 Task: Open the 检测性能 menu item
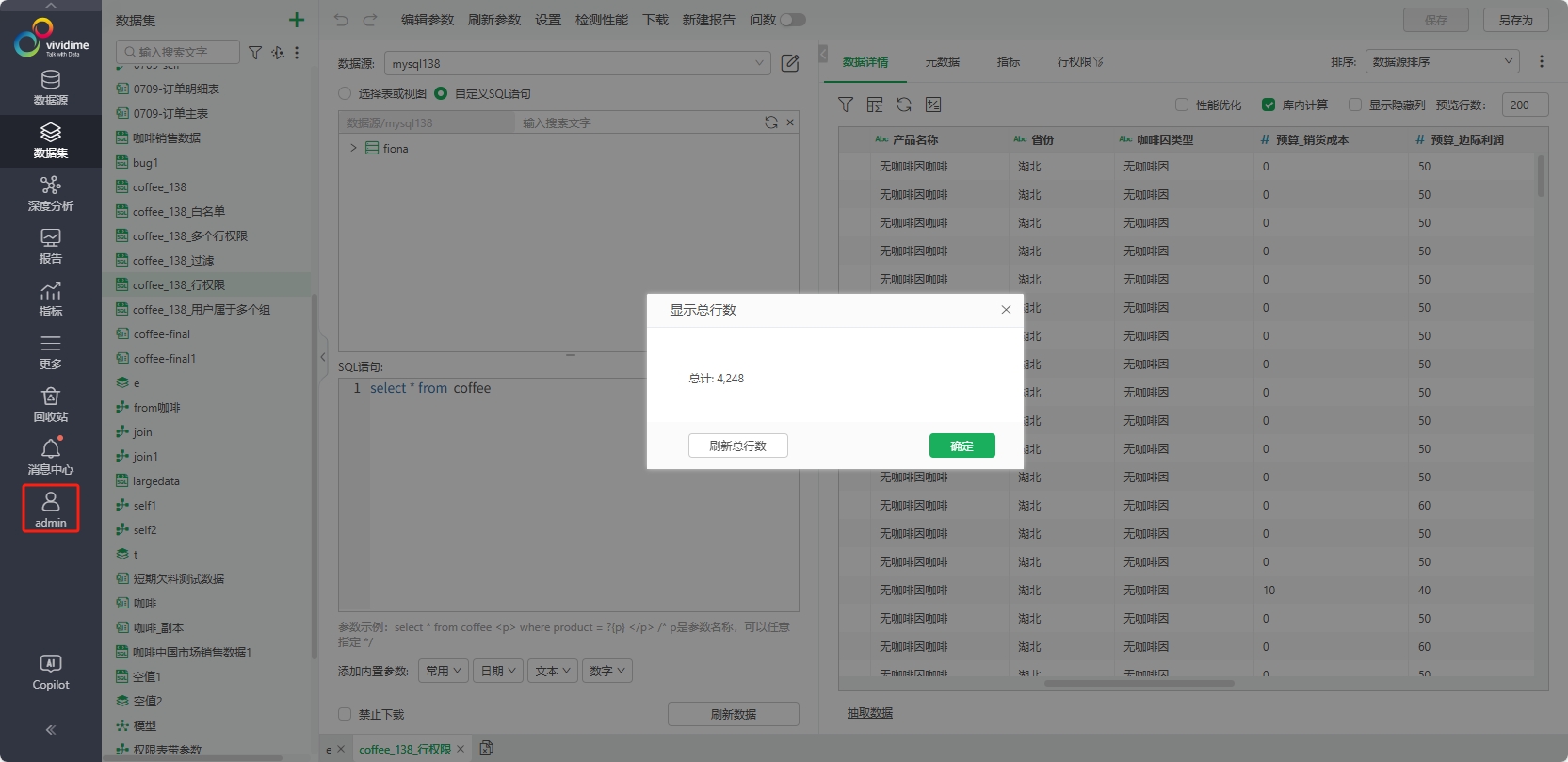click(601, 20)
